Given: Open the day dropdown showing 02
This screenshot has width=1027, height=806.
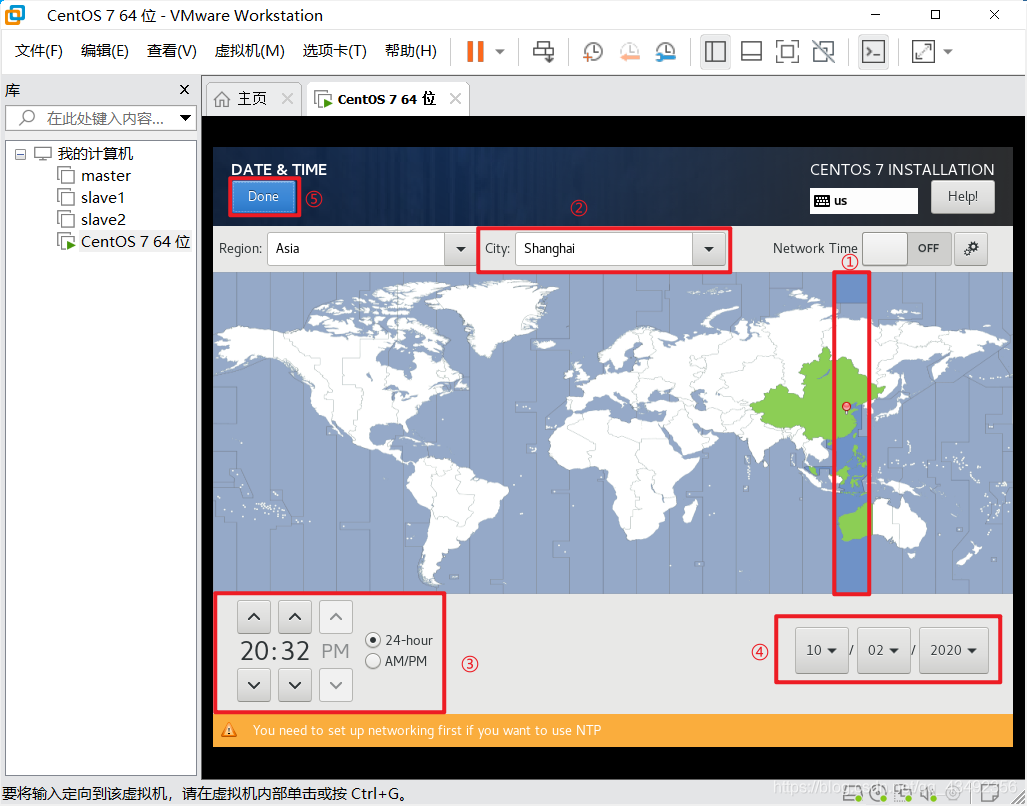Looking at the screenshot, I should tap(884, 650).
